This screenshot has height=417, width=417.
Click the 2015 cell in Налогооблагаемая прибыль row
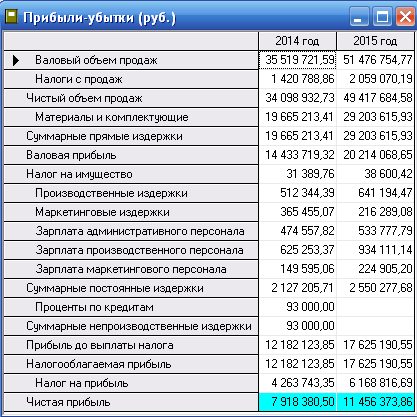375,364
